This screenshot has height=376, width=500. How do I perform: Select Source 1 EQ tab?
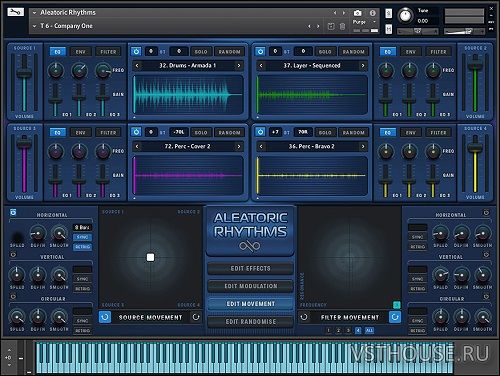point(58,52)
